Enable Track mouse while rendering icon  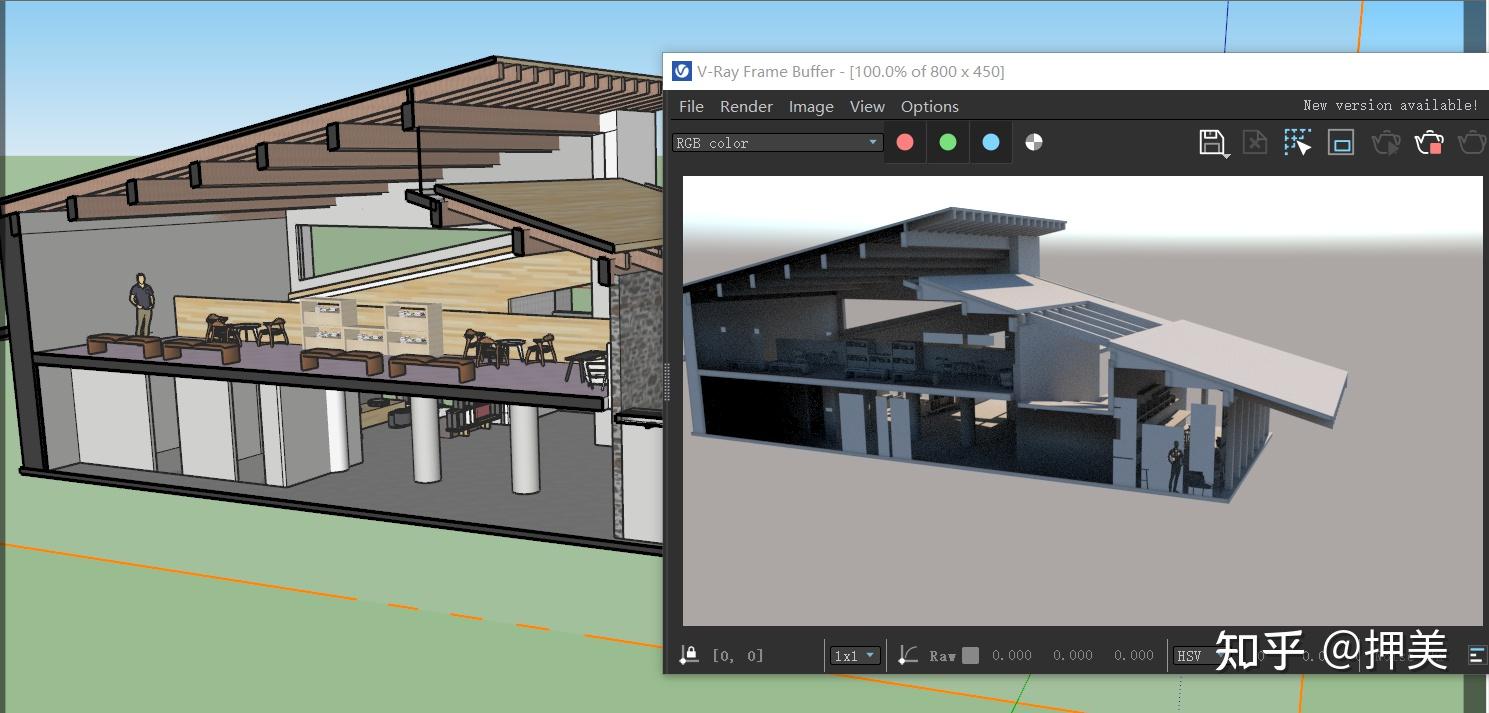(x=1298, y=143)
